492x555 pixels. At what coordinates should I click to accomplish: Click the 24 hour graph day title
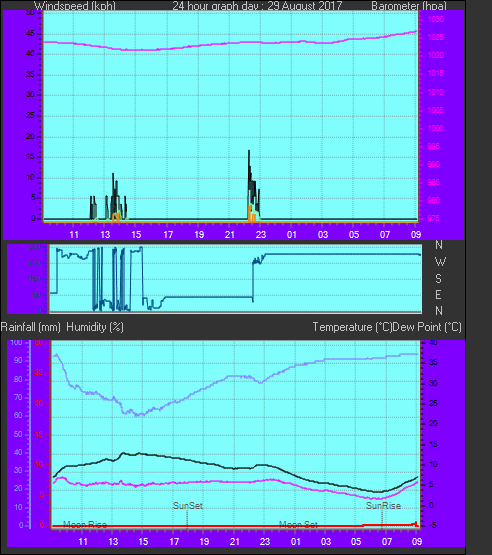(x=257, y=6)
